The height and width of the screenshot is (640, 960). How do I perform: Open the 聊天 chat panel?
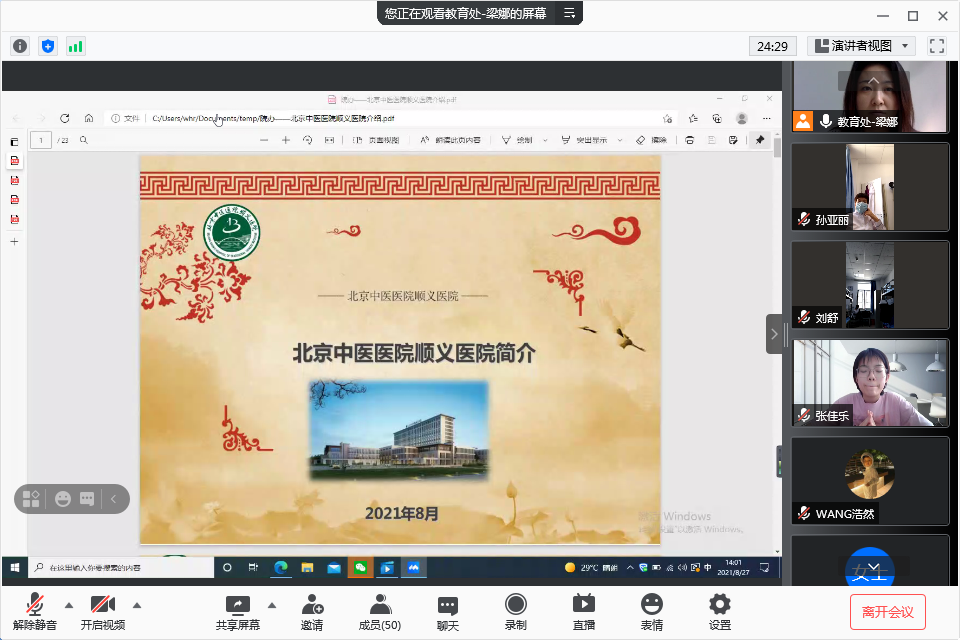point(448,612)
